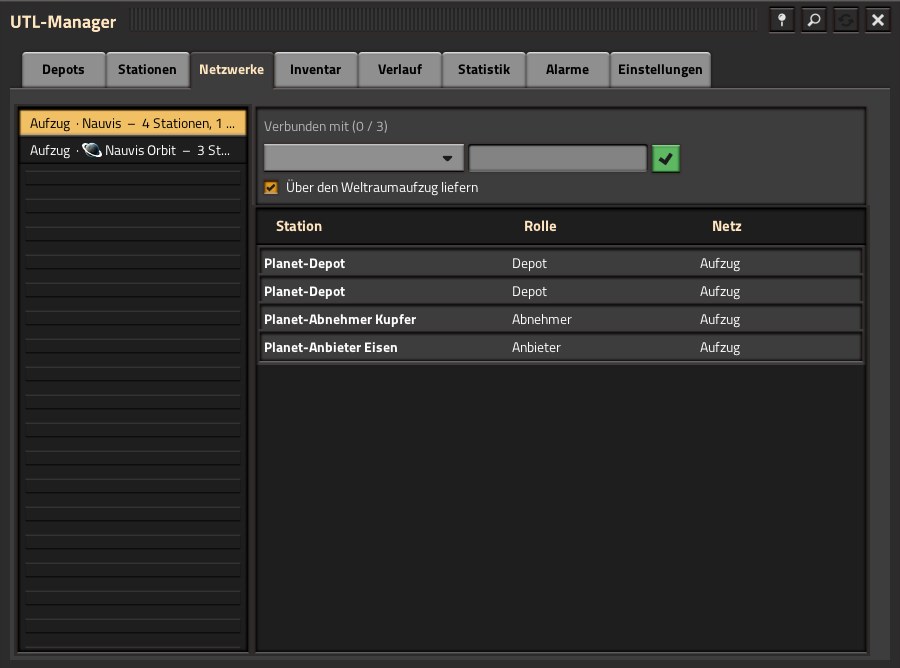Switch to the Stationen tab
Screen dimensions: 900x668
[x=148, y=69]
